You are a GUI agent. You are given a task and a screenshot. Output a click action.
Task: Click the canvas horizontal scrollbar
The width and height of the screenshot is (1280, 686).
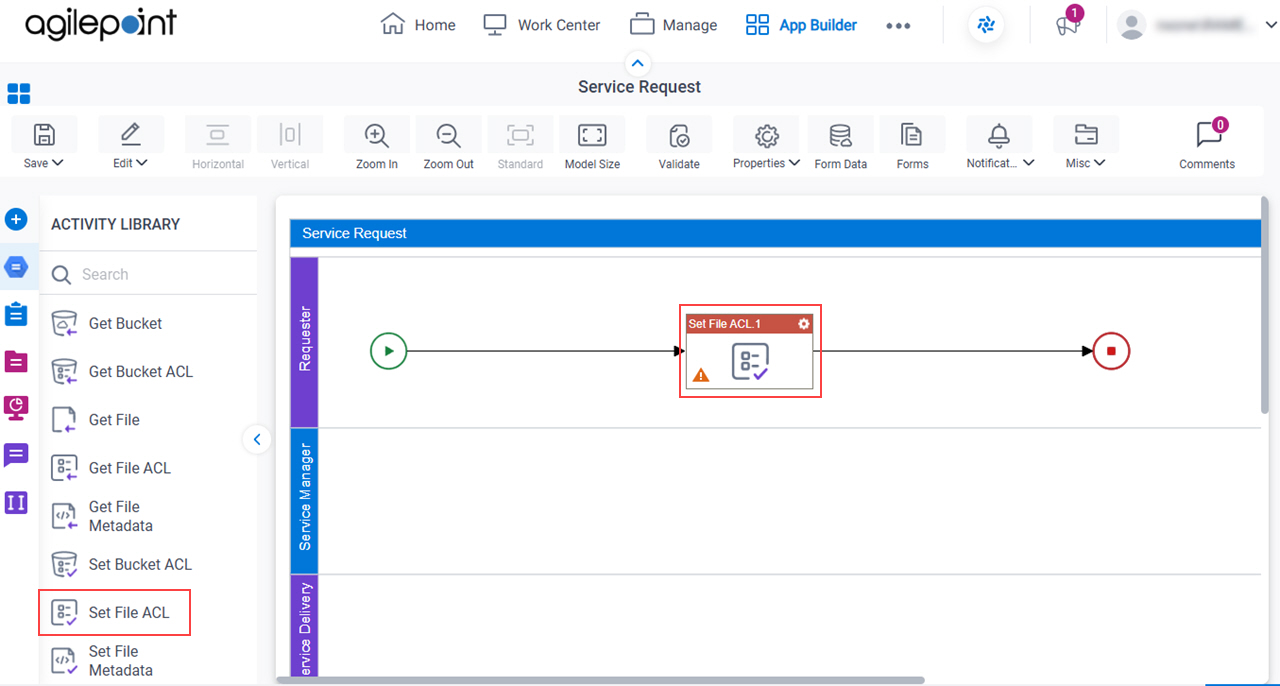click(x=600, y=680)
